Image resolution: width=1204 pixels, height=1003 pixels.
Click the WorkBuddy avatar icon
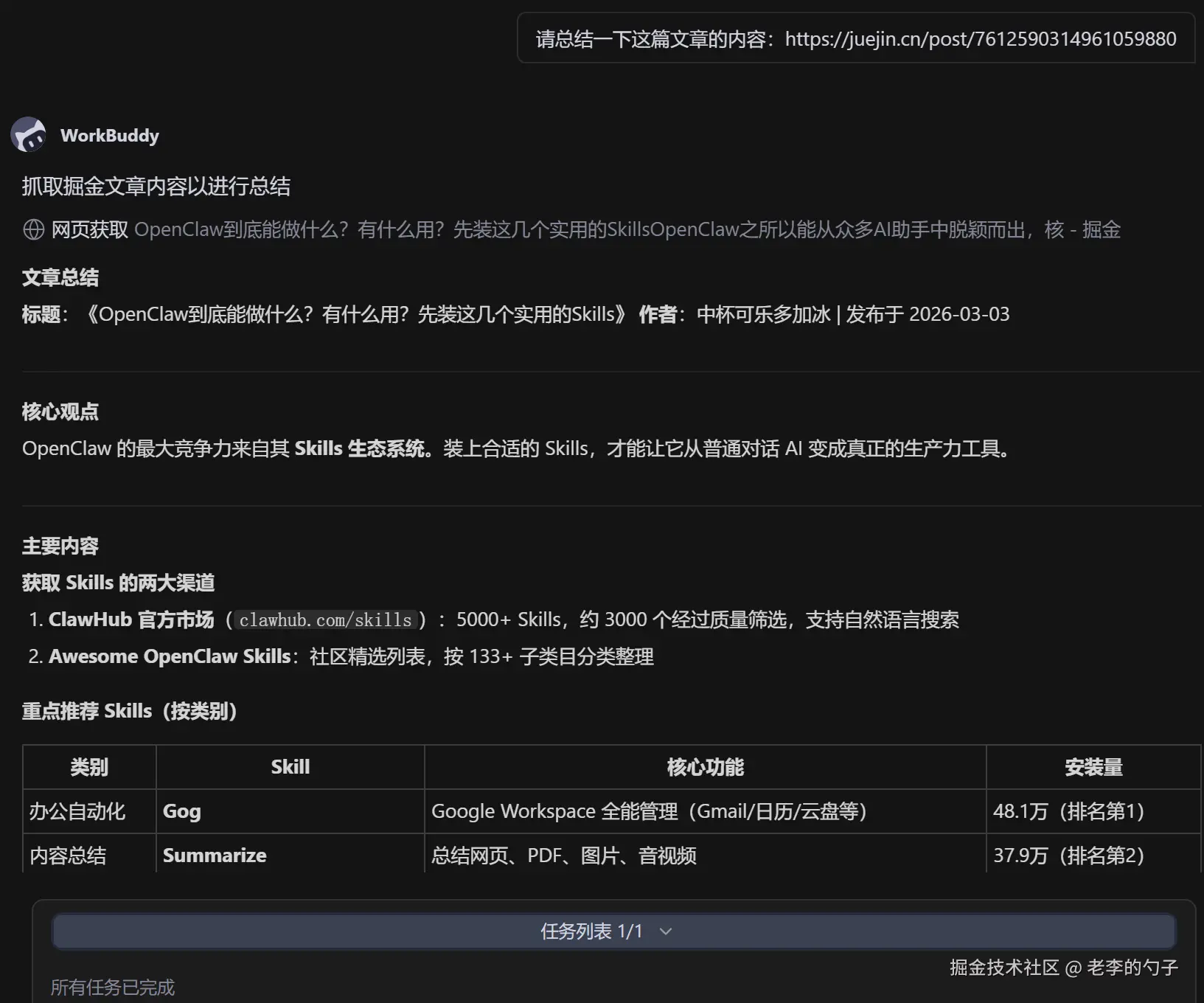(29, 135)
